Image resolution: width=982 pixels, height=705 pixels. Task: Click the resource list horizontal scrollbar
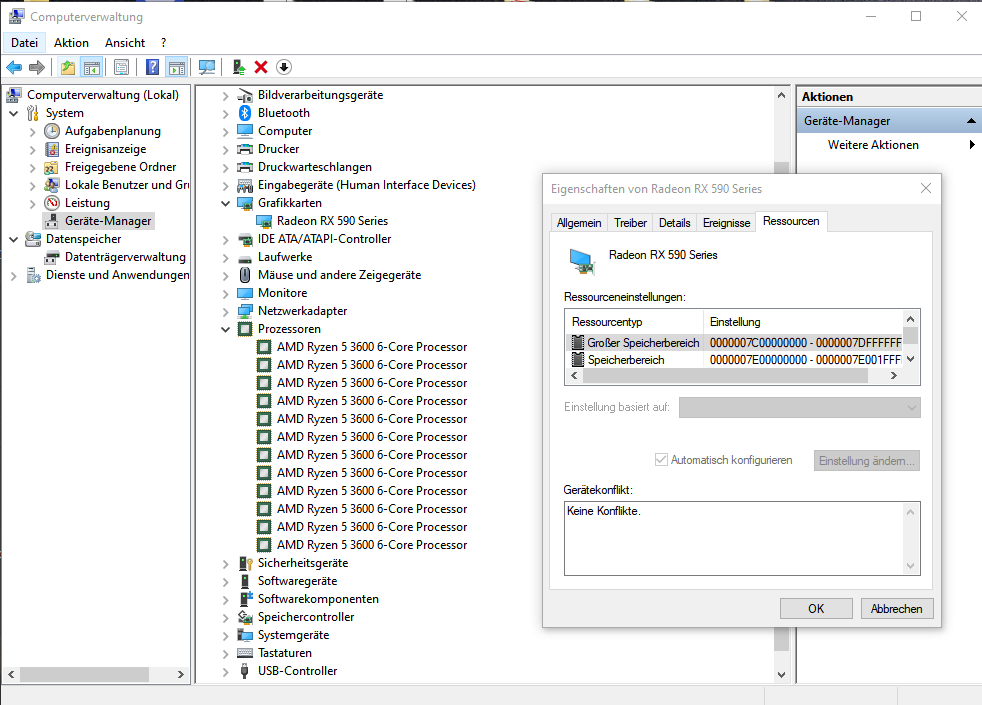(x=725, y=376)
